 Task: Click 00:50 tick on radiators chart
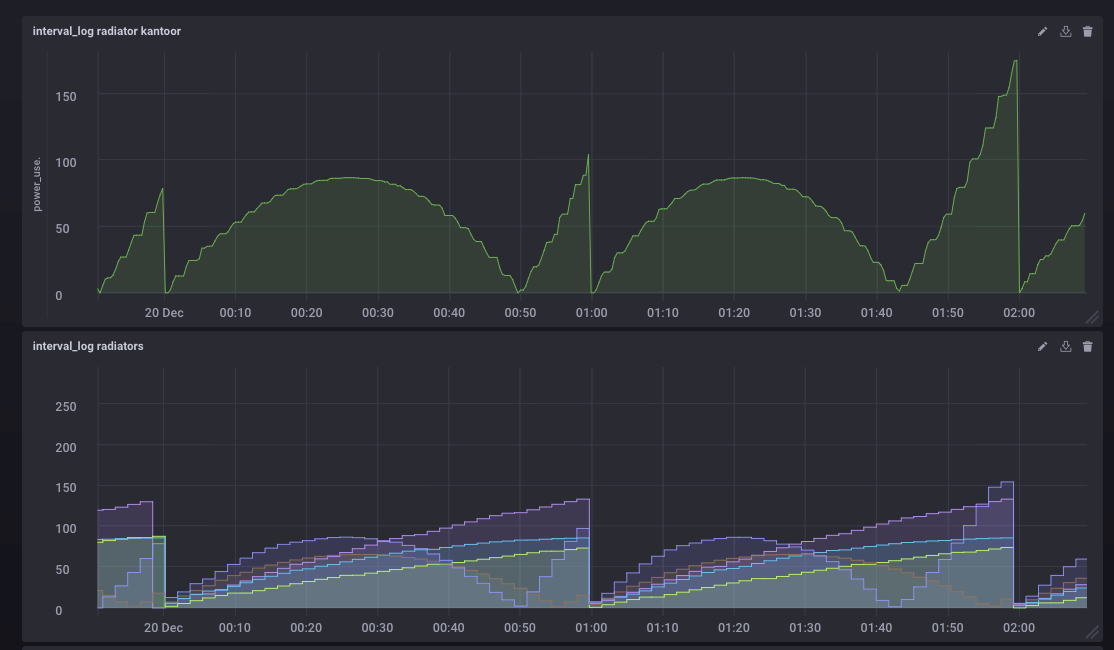[519, 628]
